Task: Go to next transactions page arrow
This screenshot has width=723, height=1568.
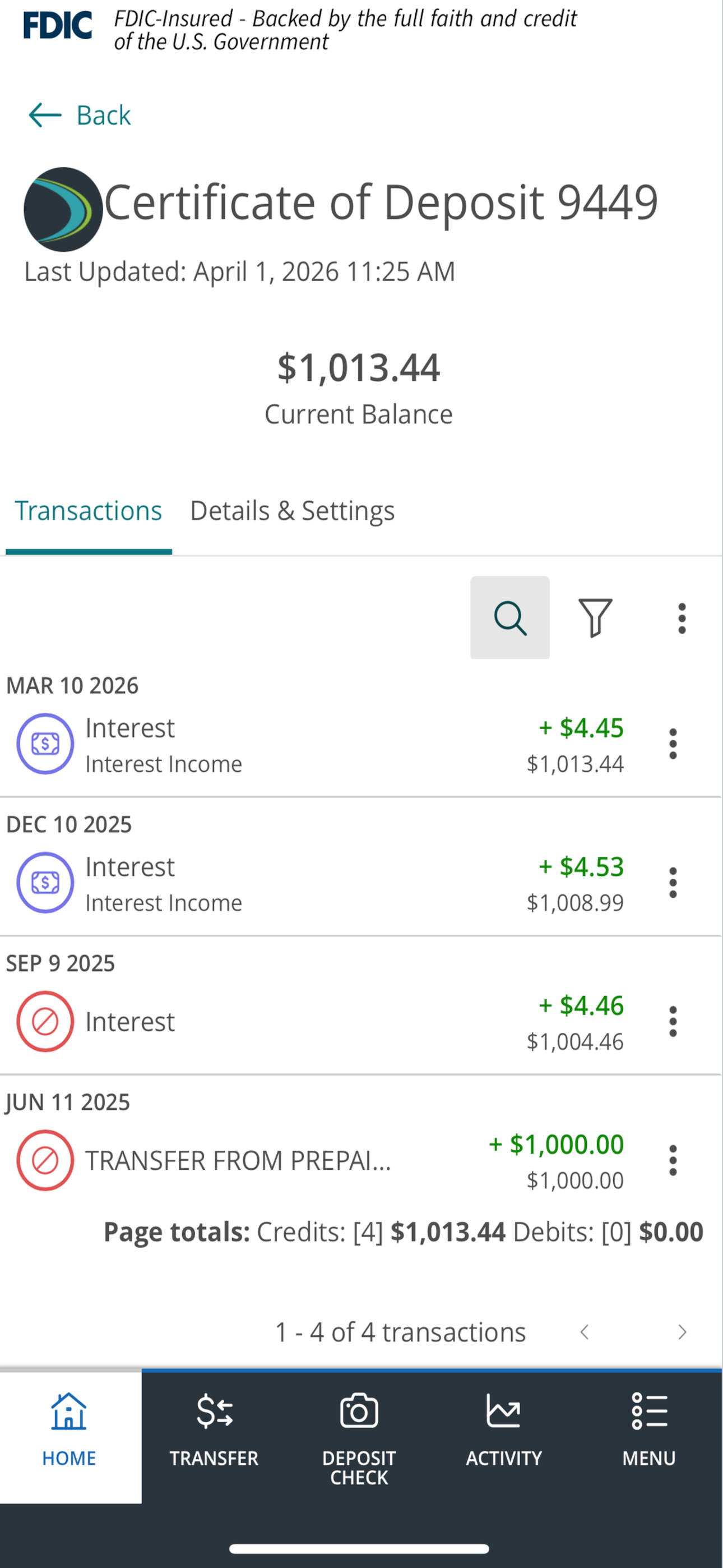Action: coord(682,1332)
